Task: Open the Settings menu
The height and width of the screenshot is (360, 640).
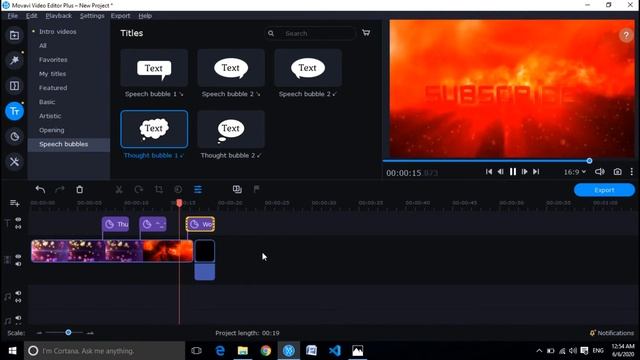Action: [x=92, y=16]
